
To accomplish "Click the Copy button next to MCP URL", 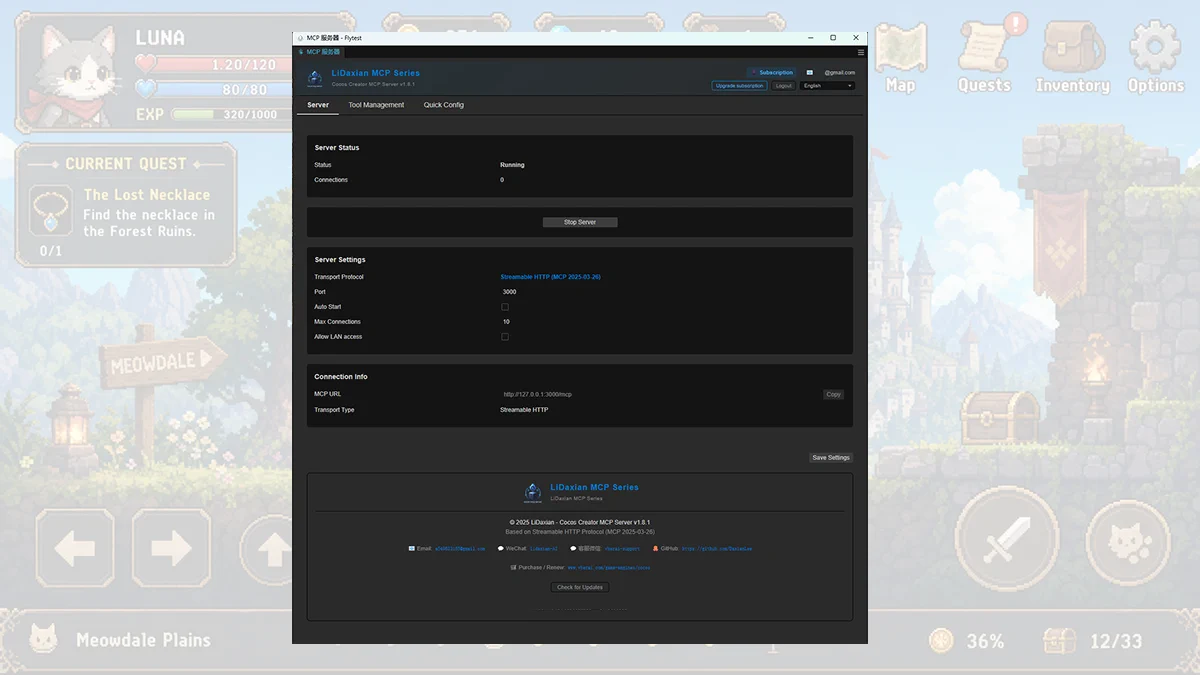I will 834,394.
